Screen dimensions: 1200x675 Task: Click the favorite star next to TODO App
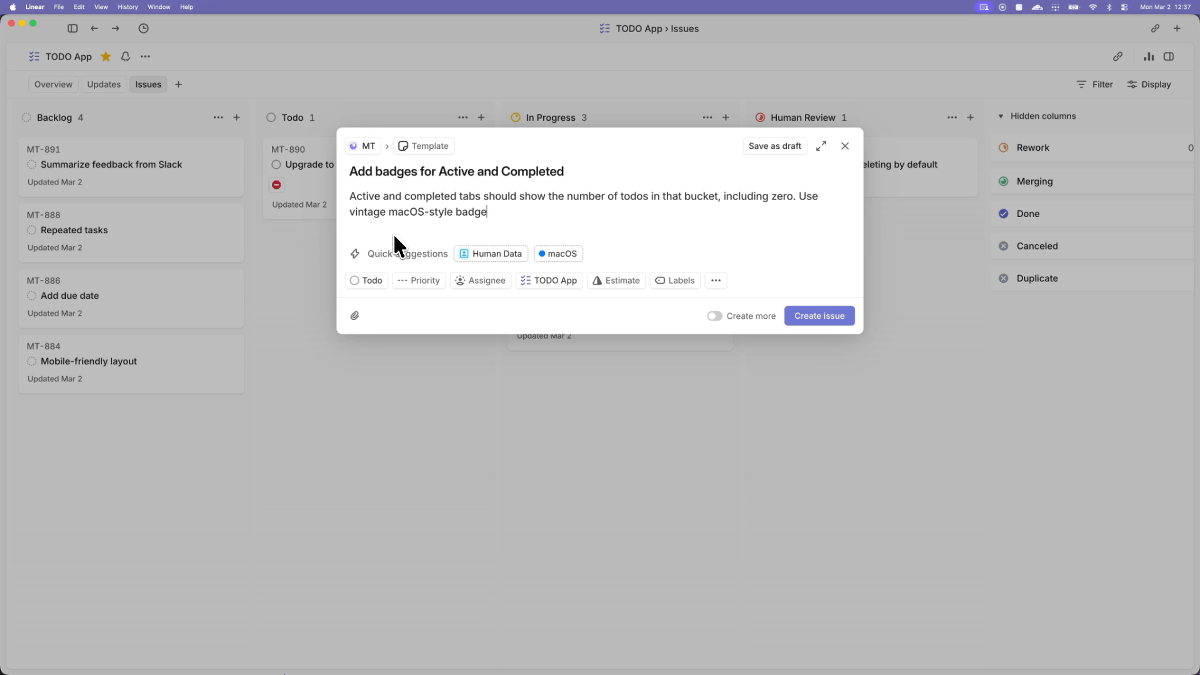pyautogui.click(x=106, y=57)
